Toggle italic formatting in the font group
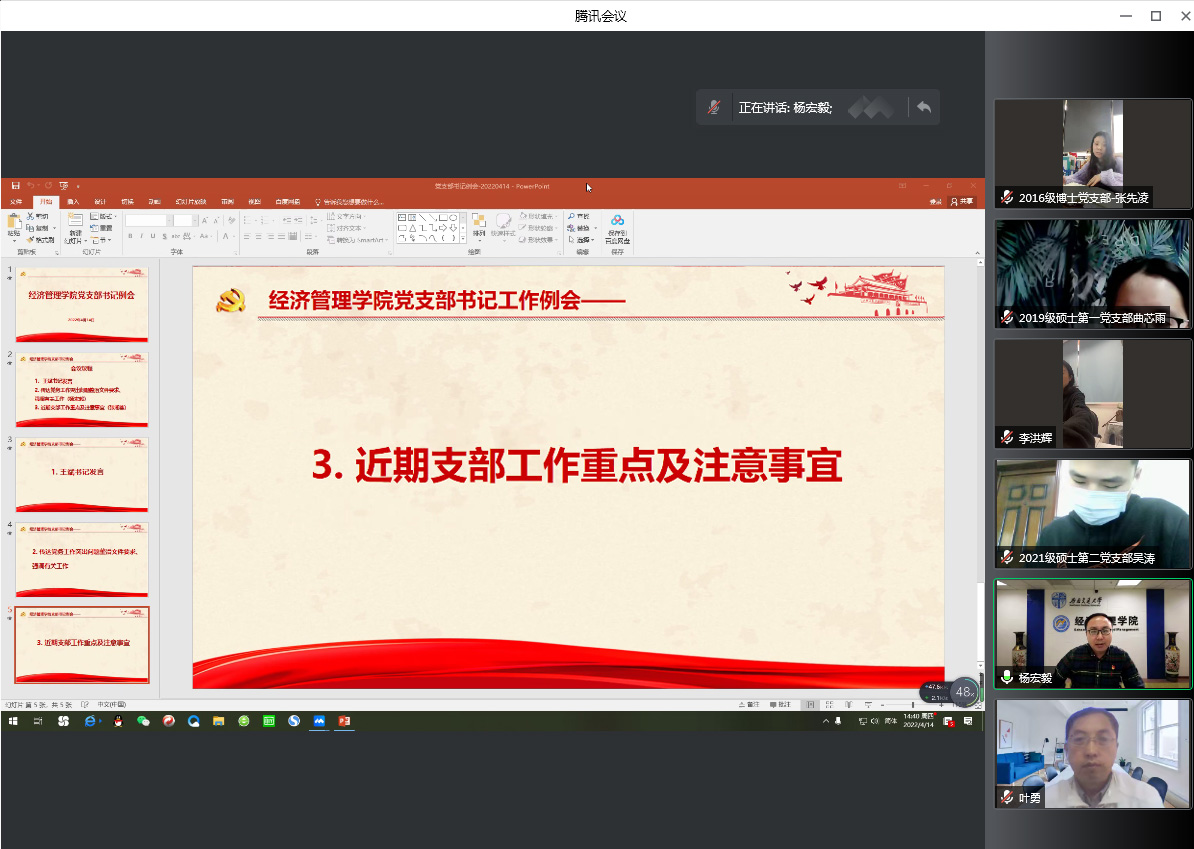The width and height of the screenshot is (1194, 849). 142,236
